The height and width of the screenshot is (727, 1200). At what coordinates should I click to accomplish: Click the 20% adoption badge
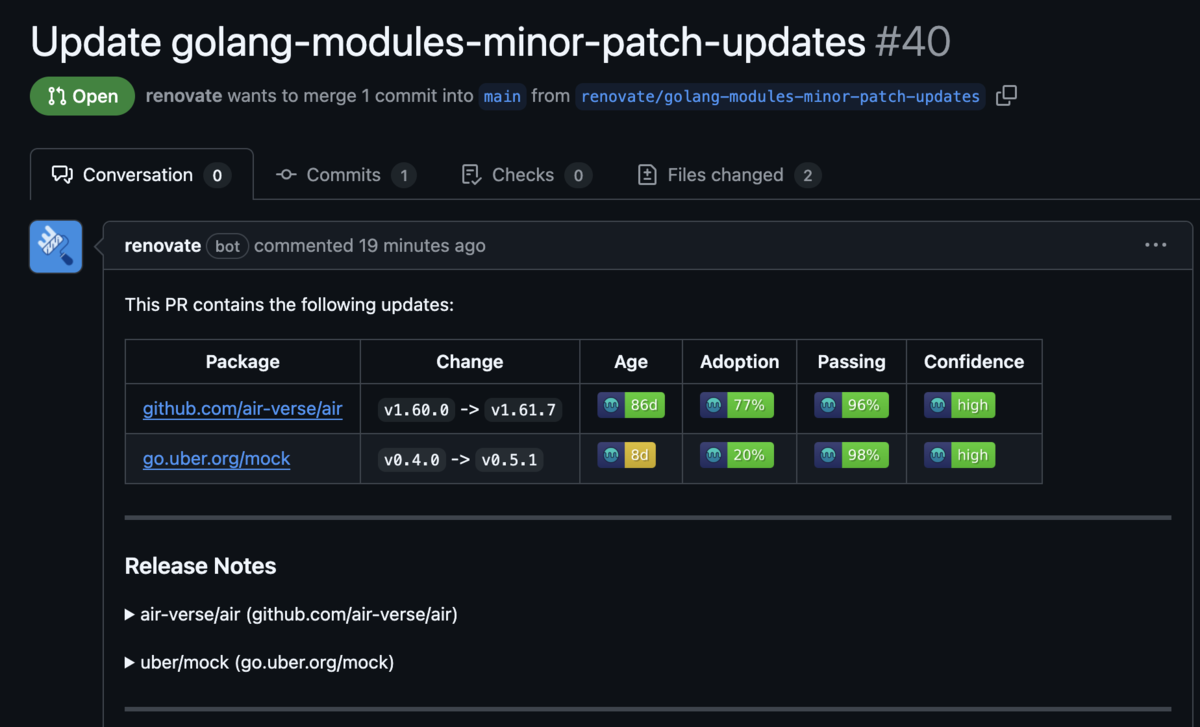pyautogui.click(x=737, y=455)
